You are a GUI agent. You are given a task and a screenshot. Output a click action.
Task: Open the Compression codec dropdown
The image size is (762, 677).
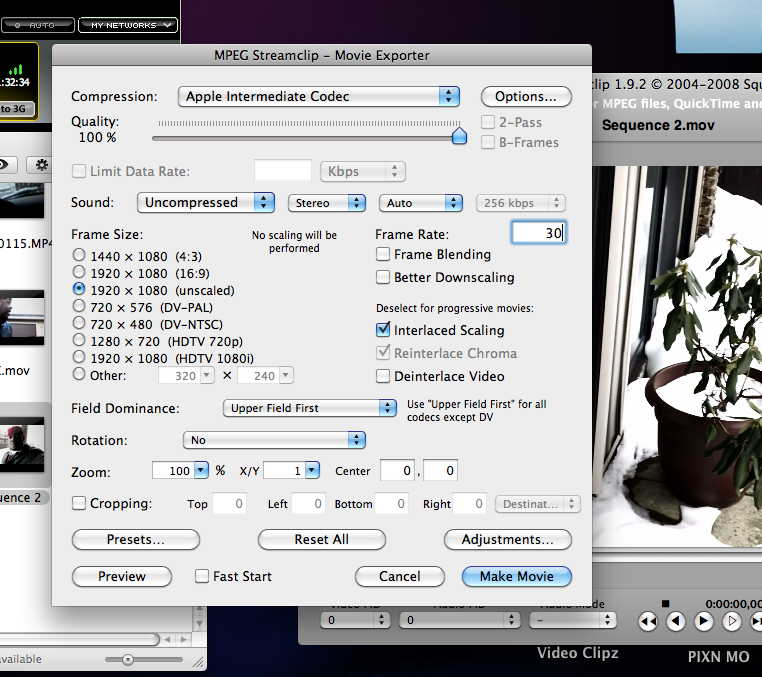319,96
